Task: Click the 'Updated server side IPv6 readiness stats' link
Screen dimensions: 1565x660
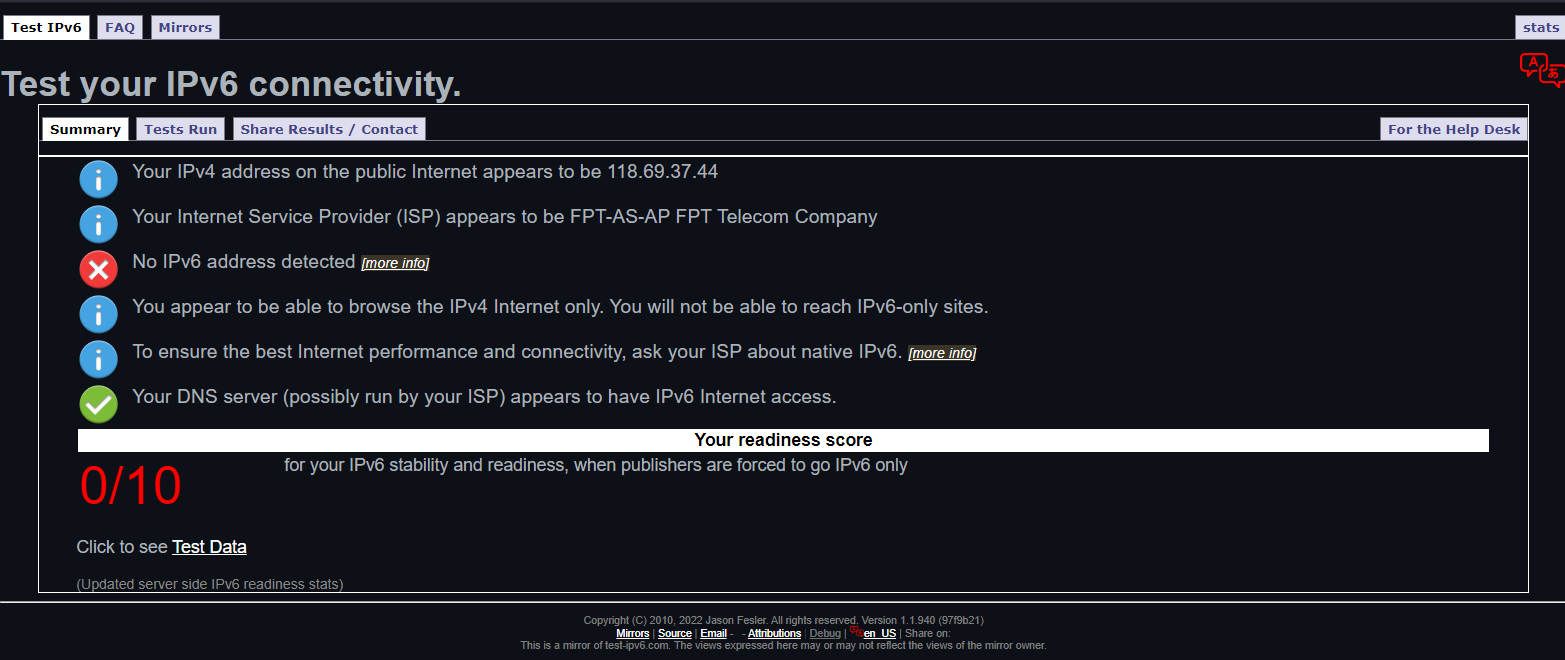Action: tap(210, 583)
